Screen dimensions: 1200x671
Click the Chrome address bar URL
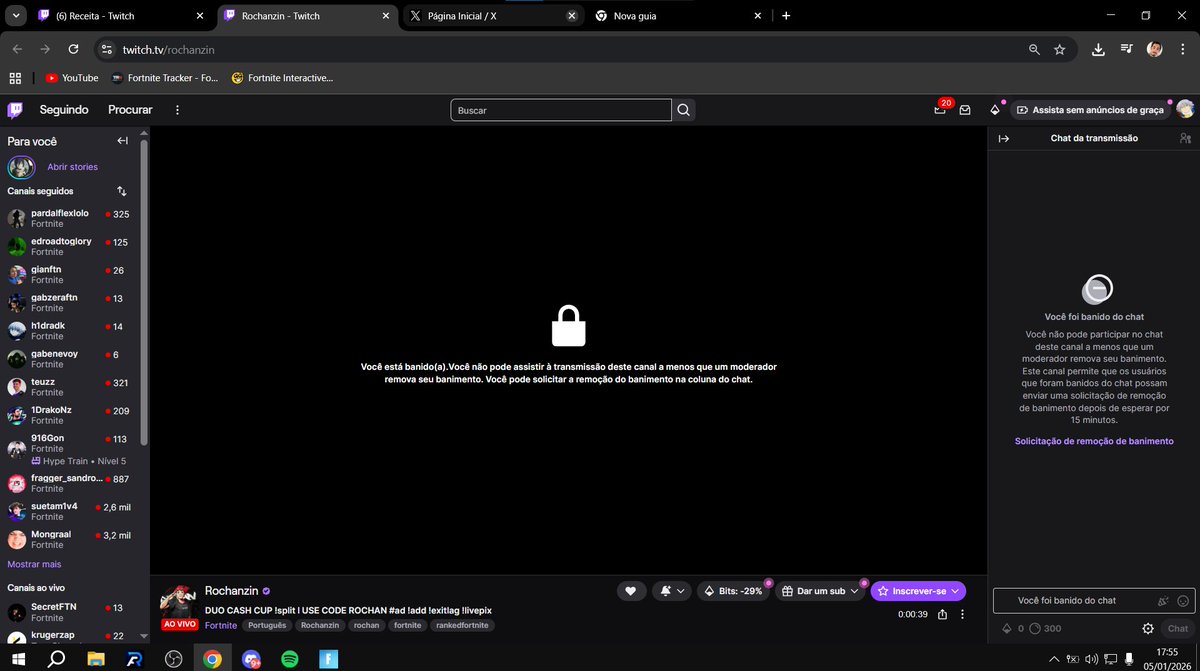[x=169, y=49]
